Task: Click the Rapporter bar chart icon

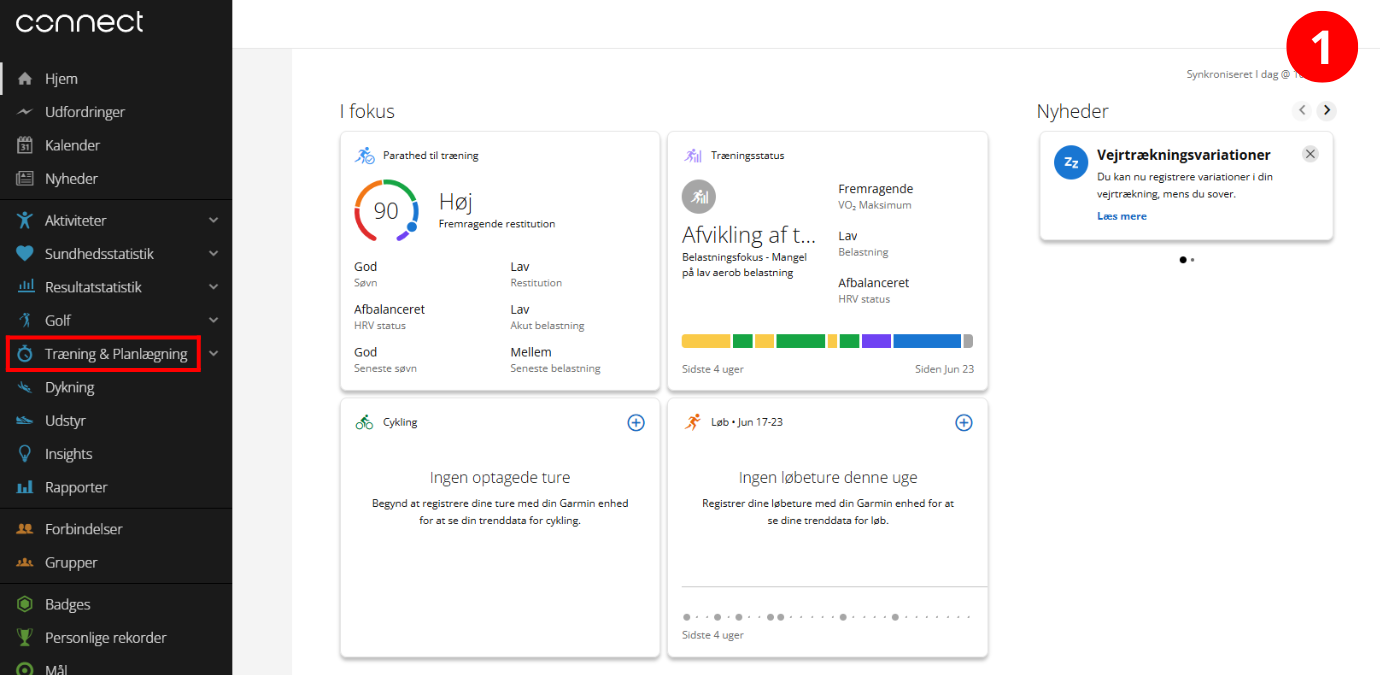Action: click(x=25, y=488)
